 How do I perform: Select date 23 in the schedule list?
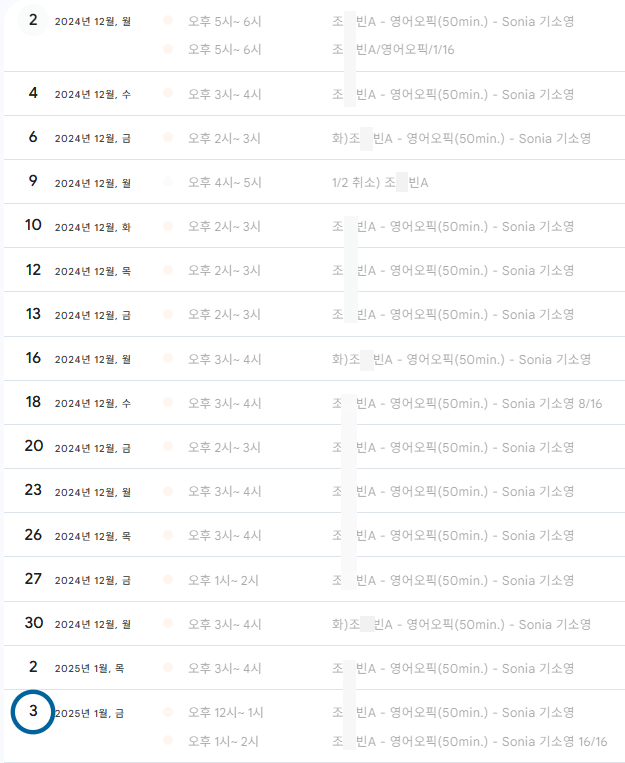[x=33, y=490]
